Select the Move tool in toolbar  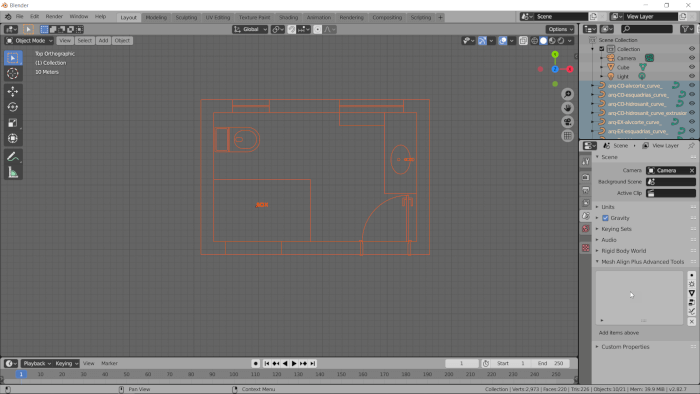(12, 91)
